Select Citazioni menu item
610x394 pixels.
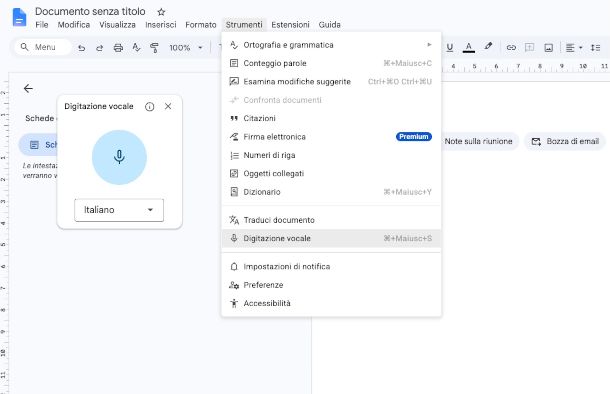(331, 118)
